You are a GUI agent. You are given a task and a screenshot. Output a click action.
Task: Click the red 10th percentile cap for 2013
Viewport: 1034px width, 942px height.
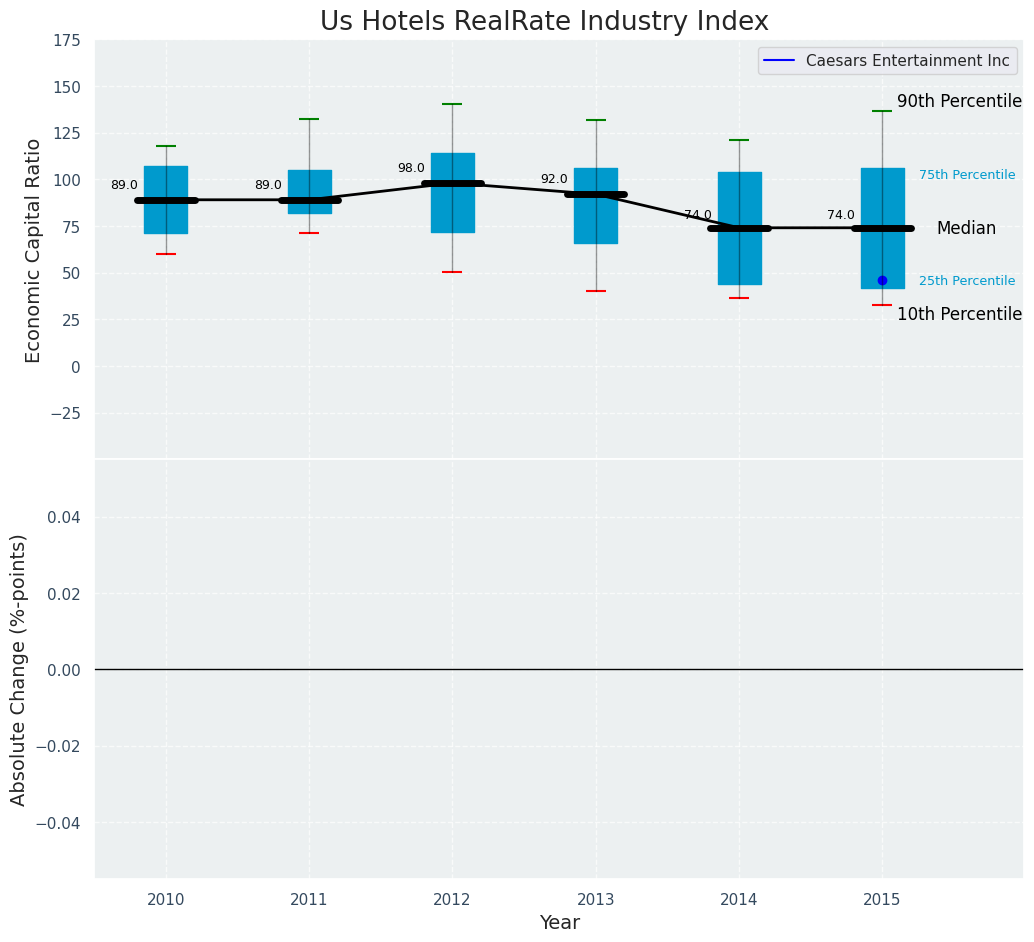click(596, 291)
